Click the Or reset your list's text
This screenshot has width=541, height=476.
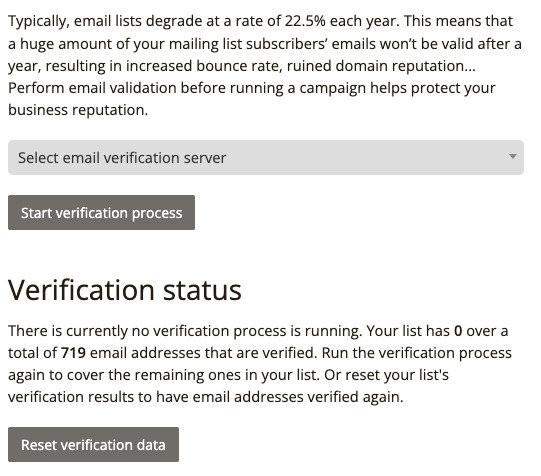point(386,375)
